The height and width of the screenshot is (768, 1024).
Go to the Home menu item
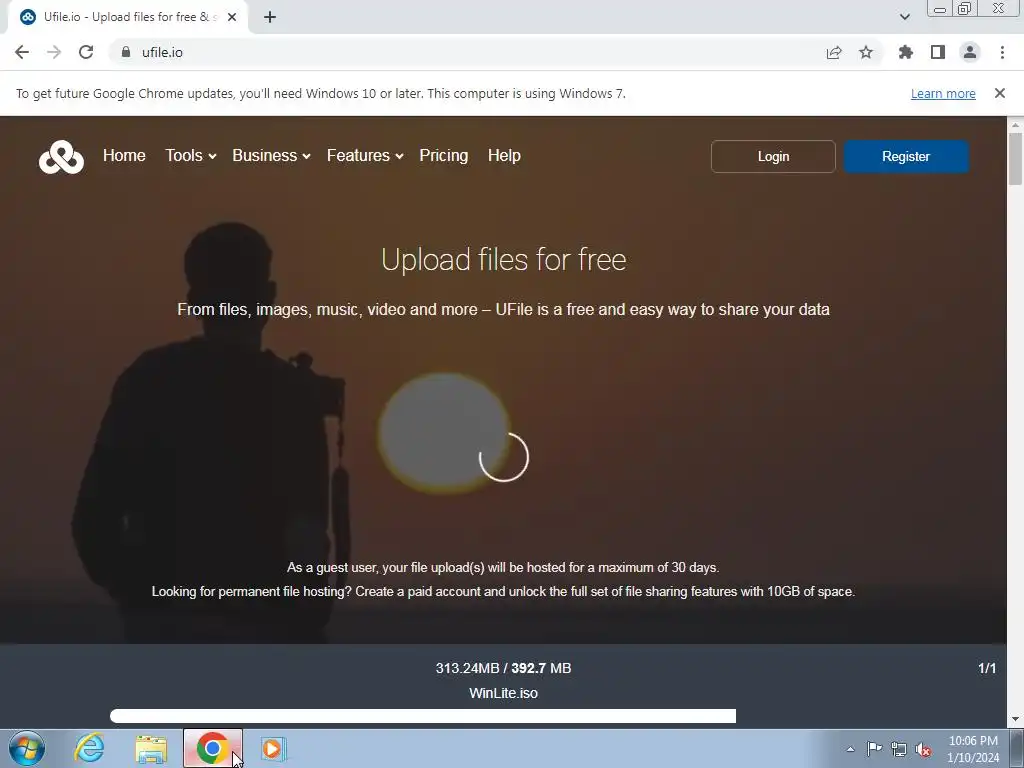[124, 155]
